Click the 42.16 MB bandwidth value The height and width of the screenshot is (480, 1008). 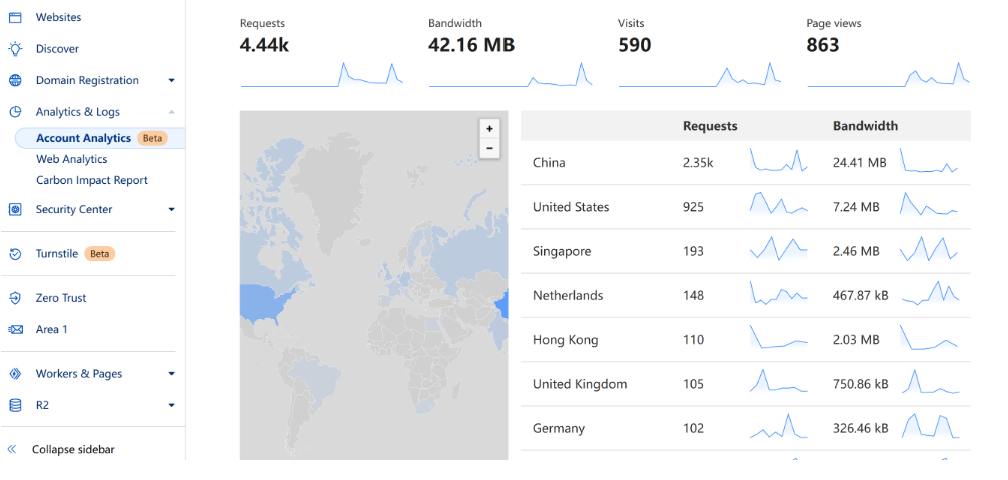(x=472, y=45)
